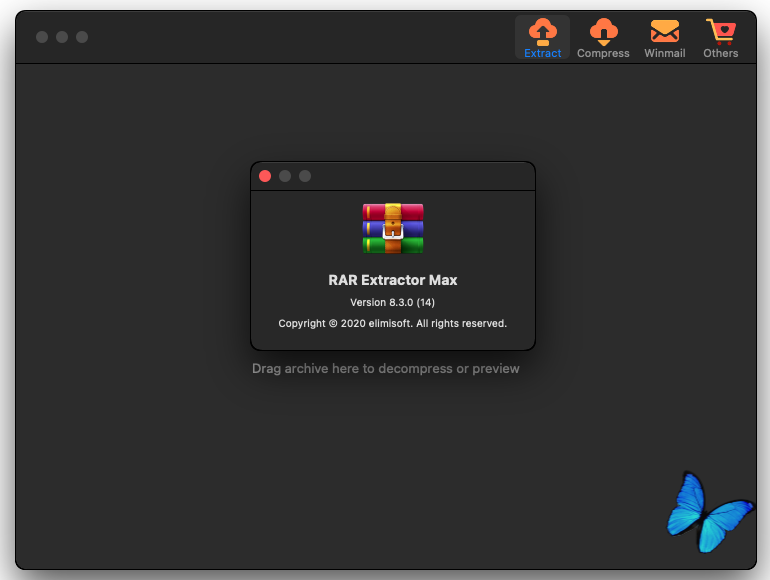Click the blue butterfly image
Image resolution: width=770 pixels, height=580 pixels.
[x=710, y=512]
